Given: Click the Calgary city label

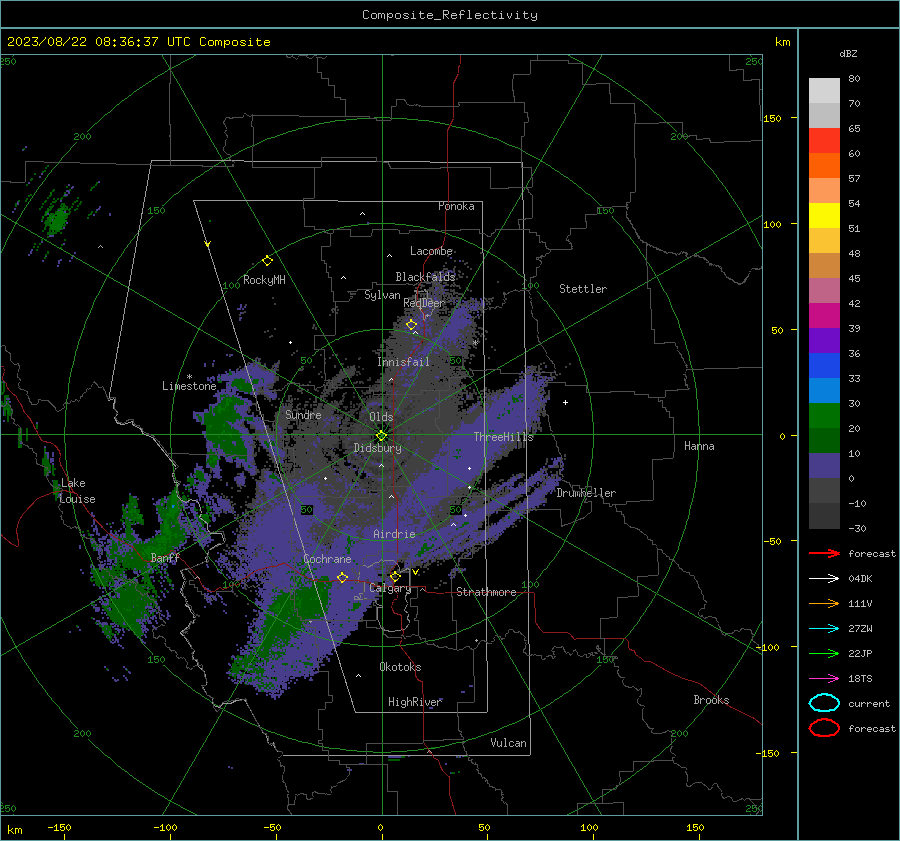Looking at the screenshot, I should [390, 588].
